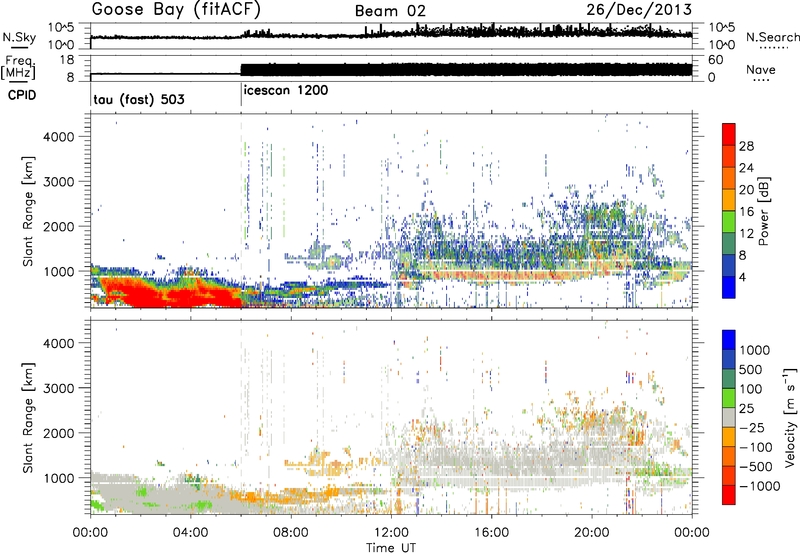Click the '20:00' time tick label
The image size is (800, 554).
592,533
